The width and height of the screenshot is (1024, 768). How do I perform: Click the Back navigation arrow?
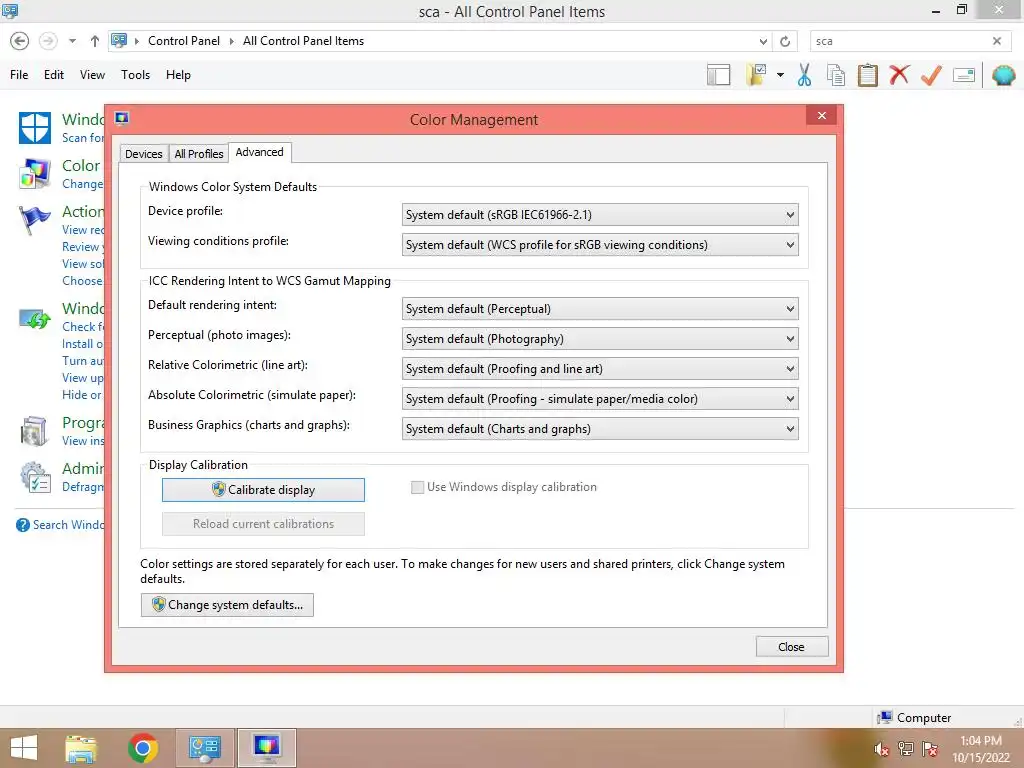(20, 41)
